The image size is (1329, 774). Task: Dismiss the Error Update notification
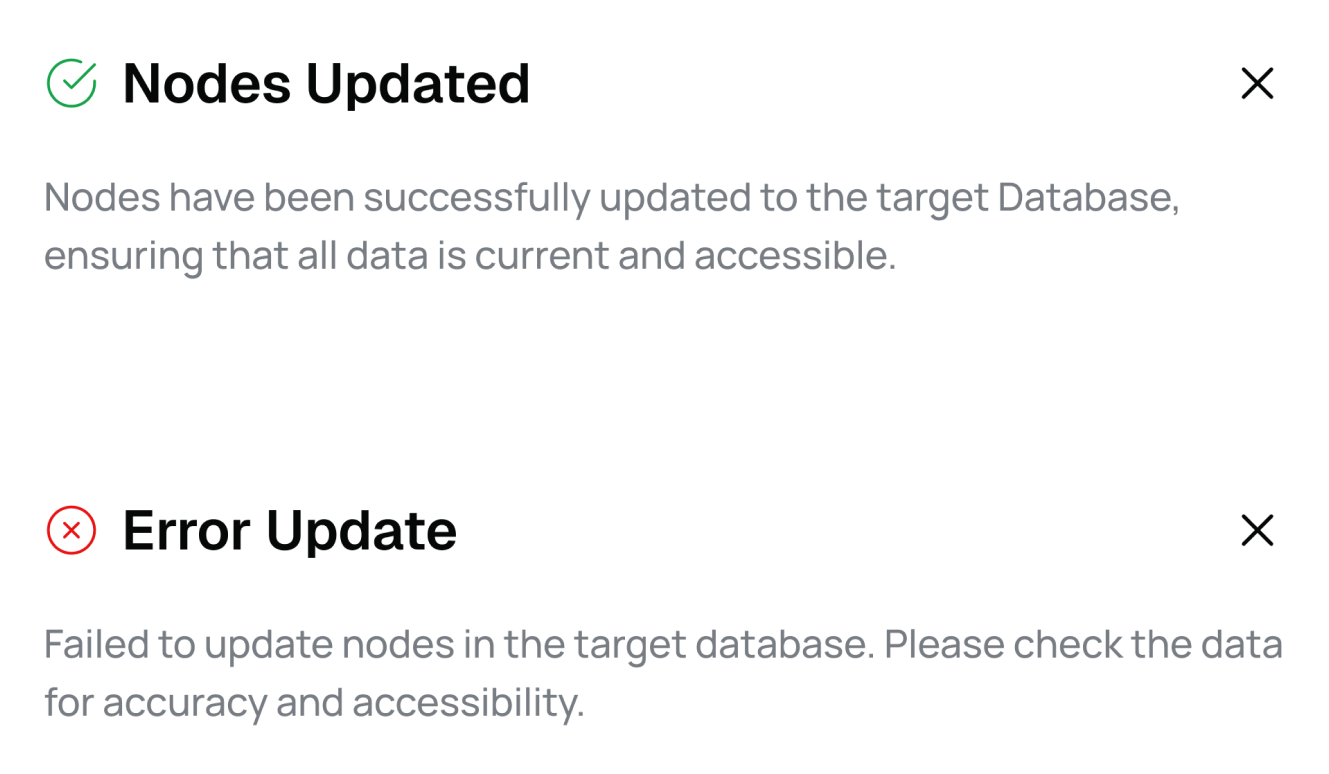pyautogui.click(x=1257, y=531)
